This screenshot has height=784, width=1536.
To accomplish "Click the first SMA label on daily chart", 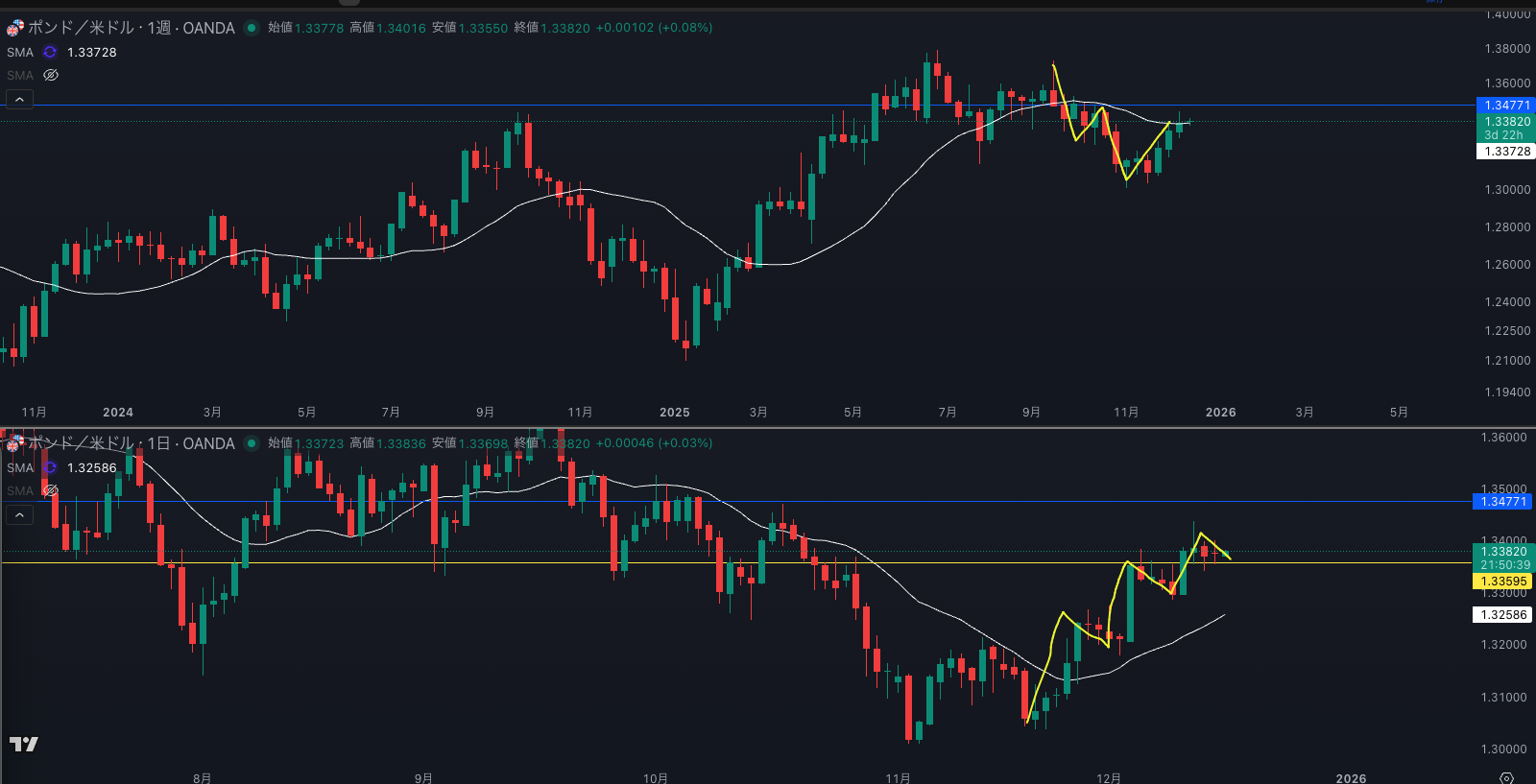I will tap(20, 468).
